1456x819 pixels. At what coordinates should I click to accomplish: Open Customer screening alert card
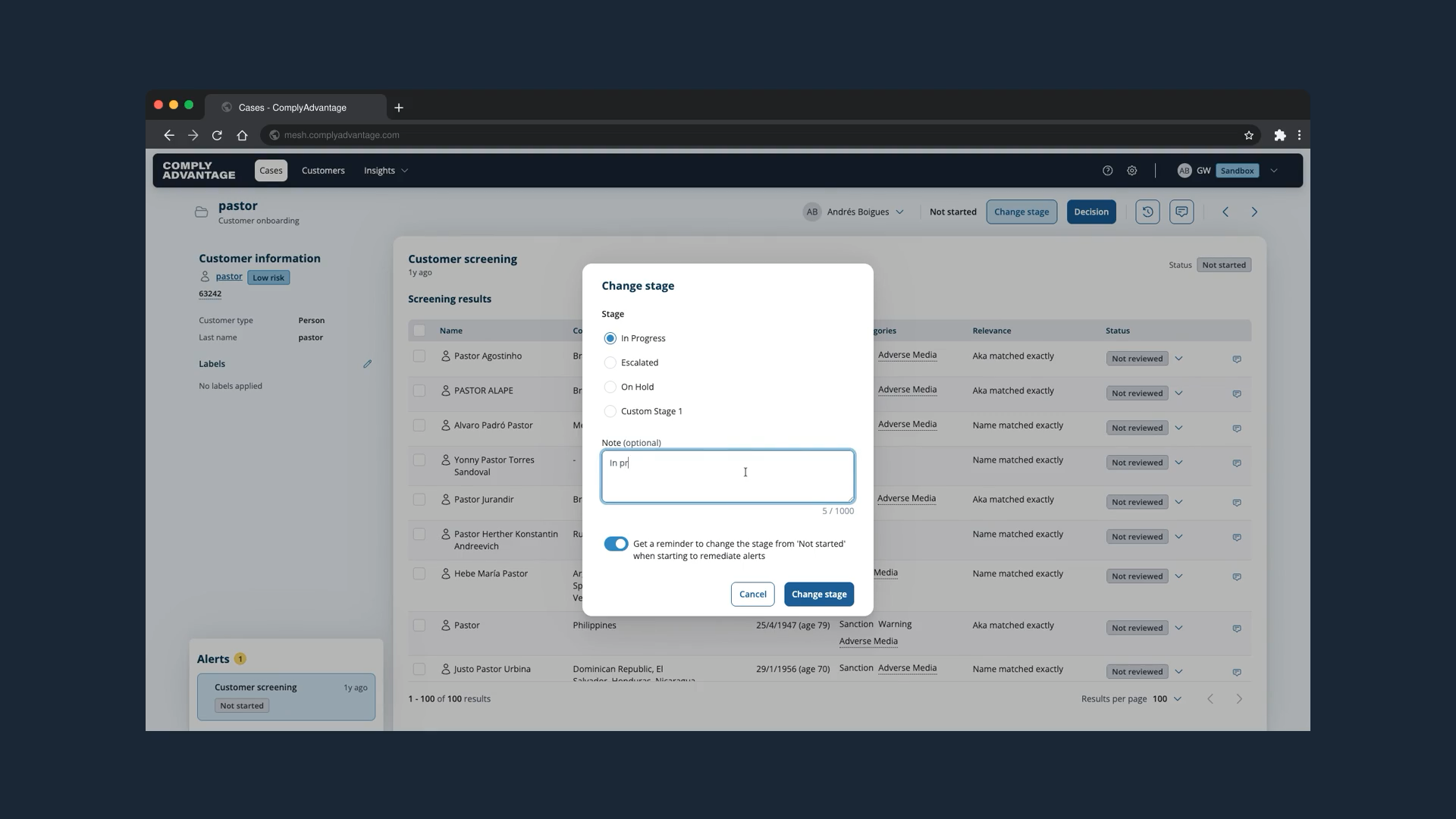click(286, 697)
